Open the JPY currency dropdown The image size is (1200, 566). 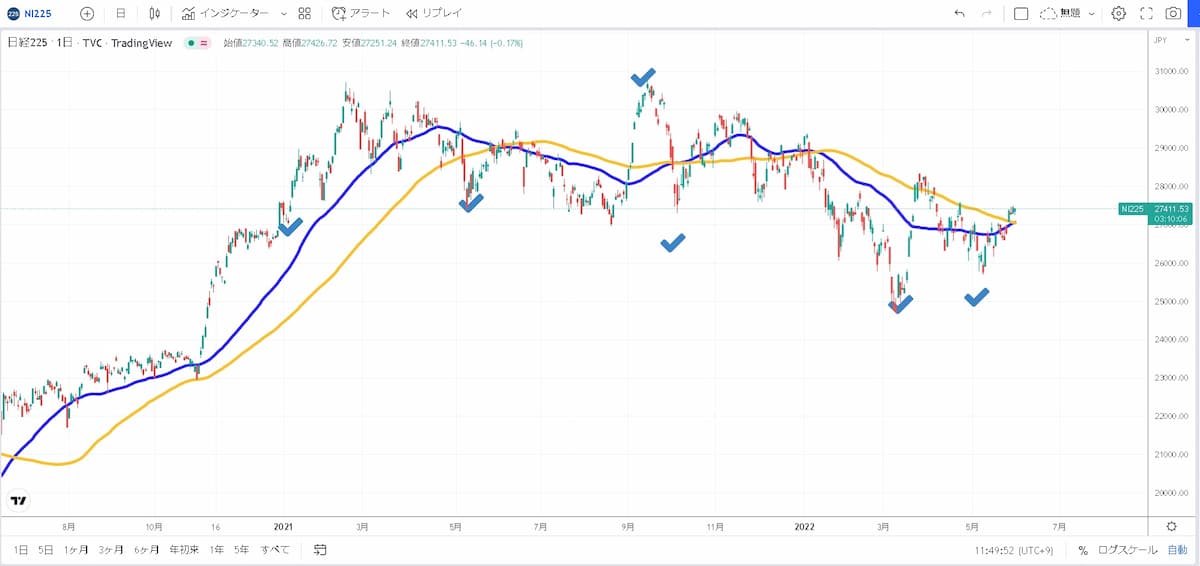point(1161,40)
